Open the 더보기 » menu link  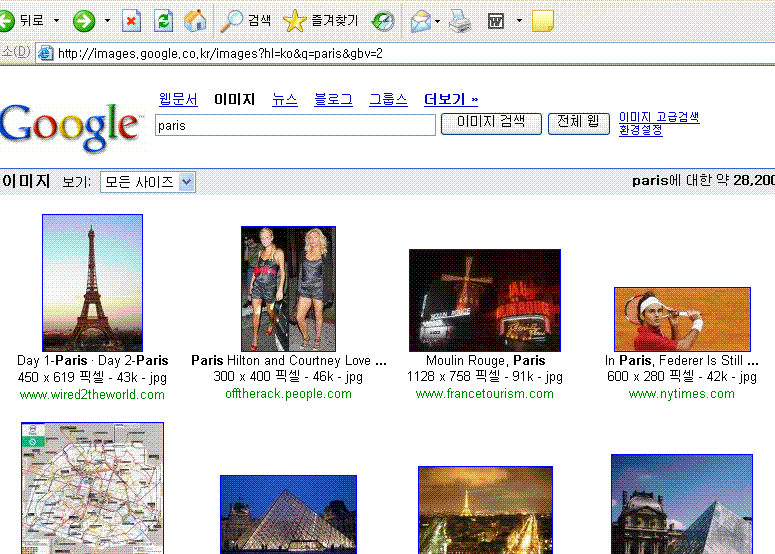[451, 99]
